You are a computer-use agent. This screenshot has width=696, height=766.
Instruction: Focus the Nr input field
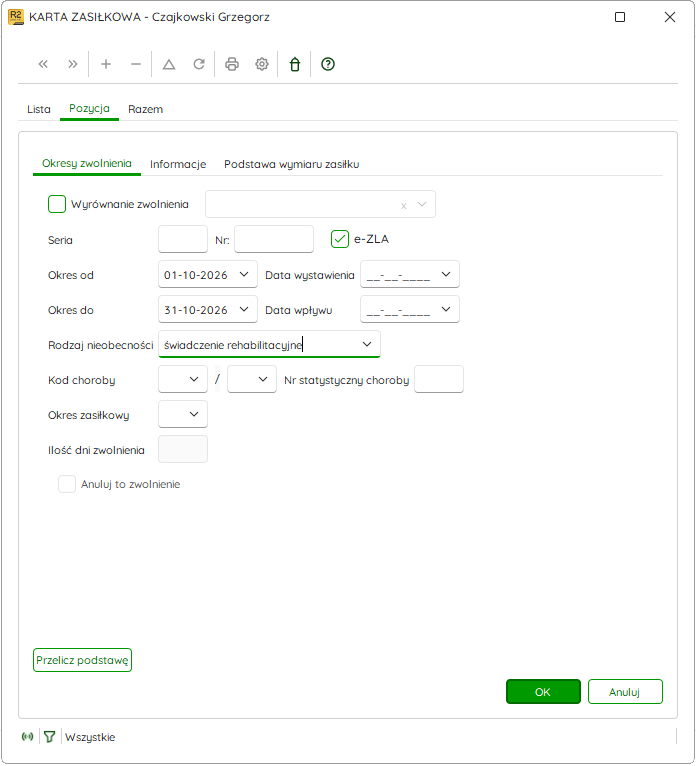(x=274, y=239)
